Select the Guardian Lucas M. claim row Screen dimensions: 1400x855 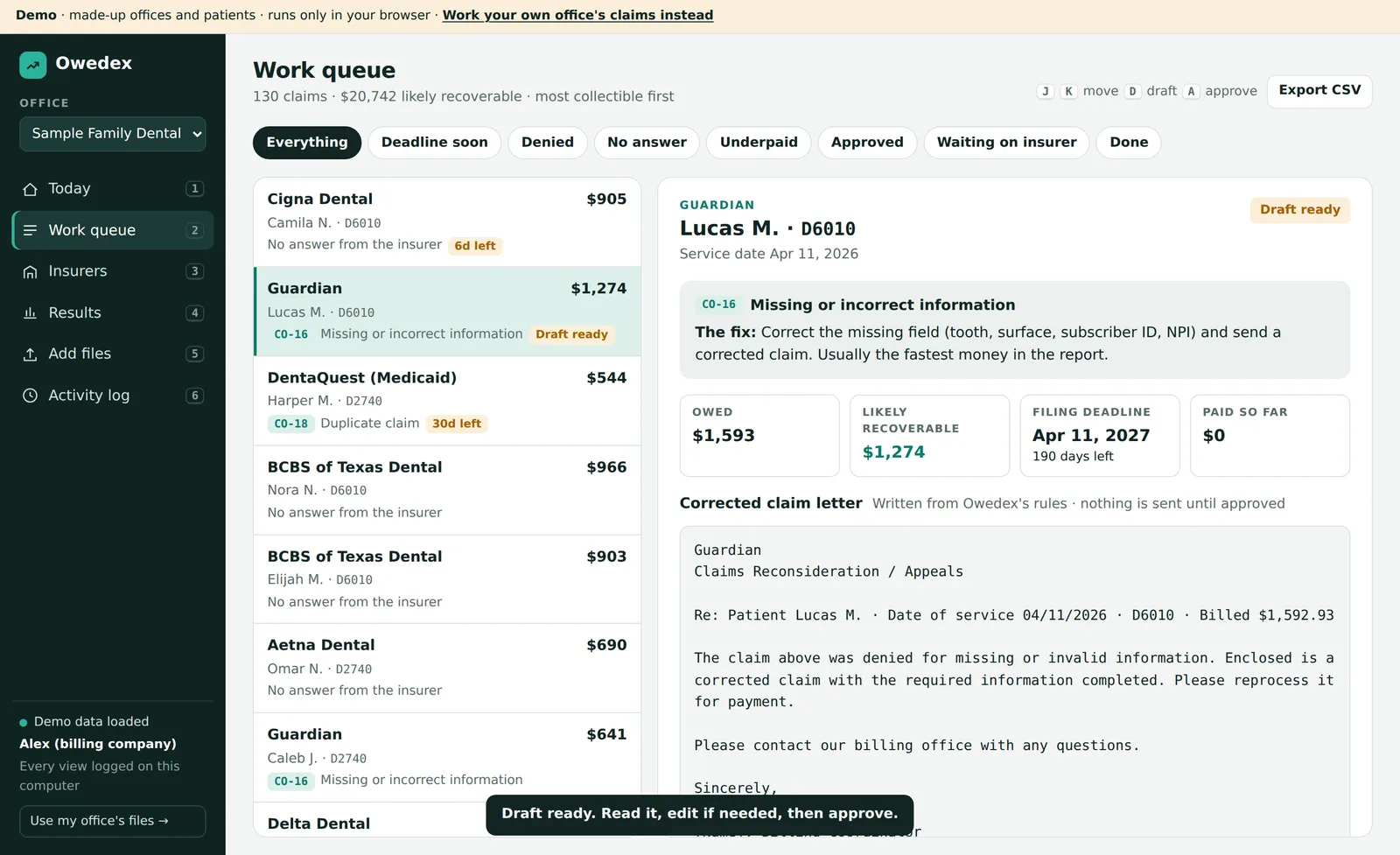pyautogui.click(x=447, y=312)
